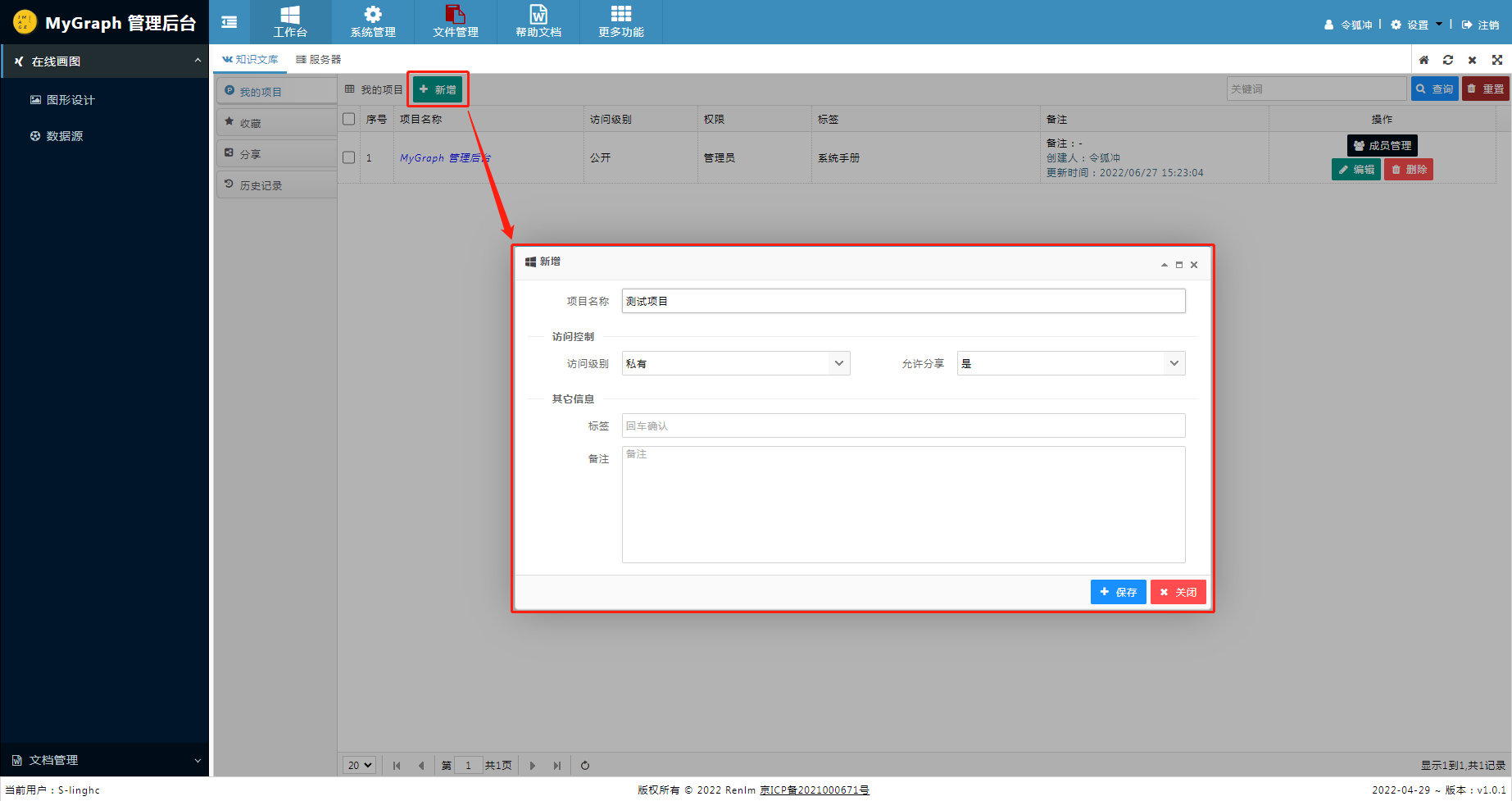Screen dimensions: 1512x801
Task: Expand the 文档管理 sidebar section
Action: [x=105, y=760]
